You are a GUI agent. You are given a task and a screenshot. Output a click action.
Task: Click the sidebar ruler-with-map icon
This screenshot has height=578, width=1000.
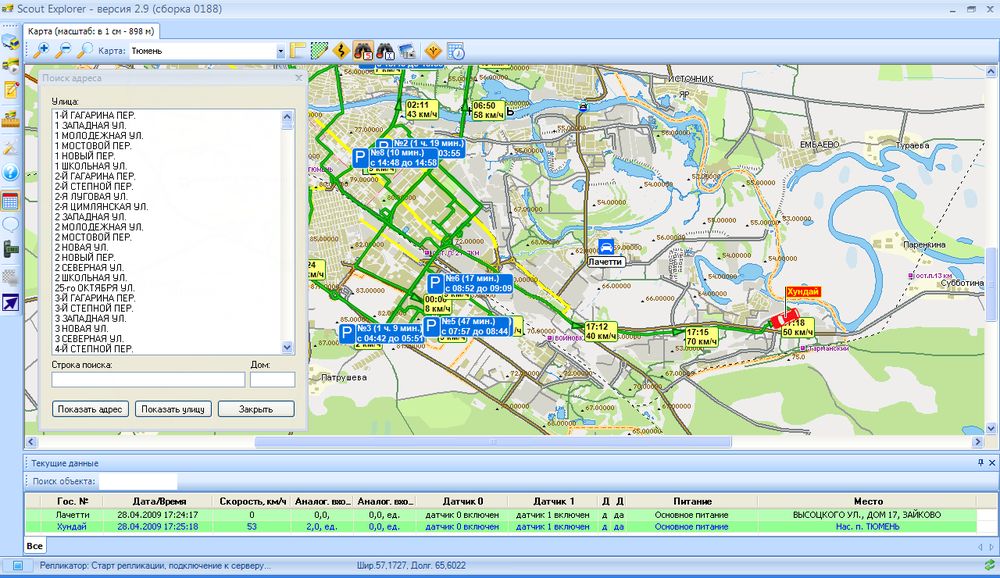[11, 119]
